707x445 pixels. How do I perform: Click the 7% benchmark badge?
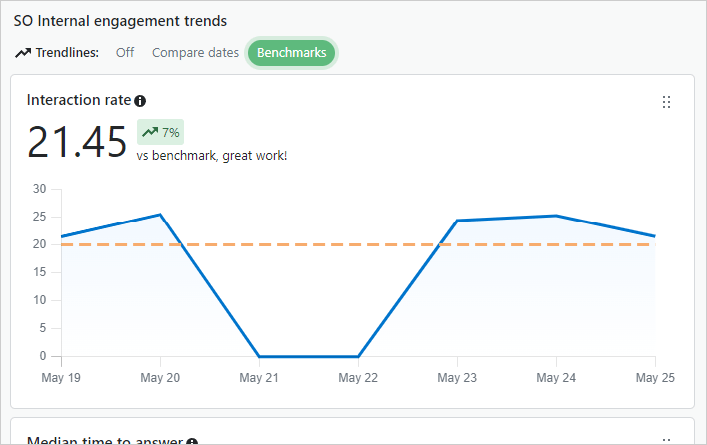(160, 132)
